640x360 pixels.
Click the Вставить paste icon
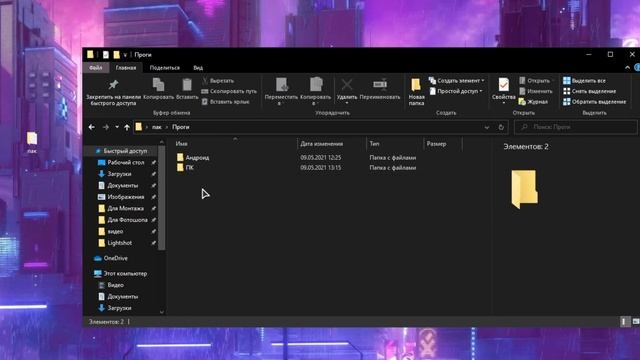[187, 89]
